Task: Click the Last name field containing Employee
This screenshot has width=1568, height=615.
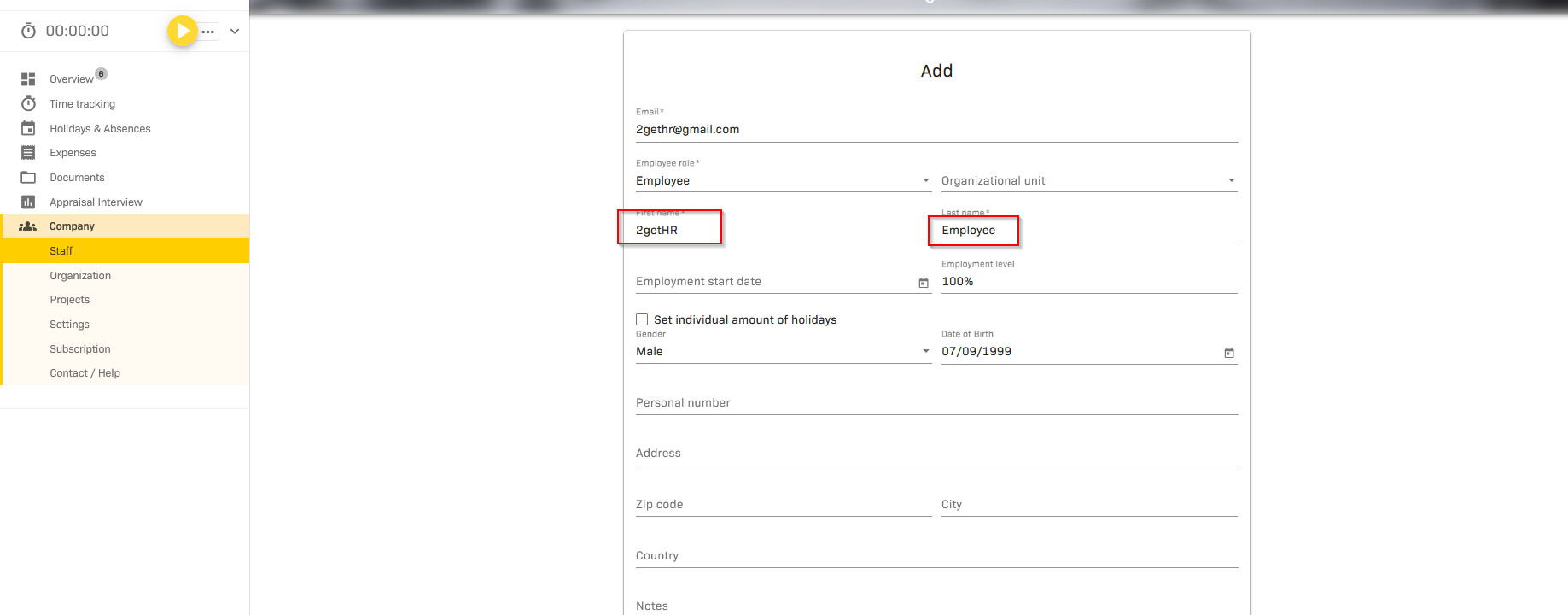Action: coord(1089,231)
